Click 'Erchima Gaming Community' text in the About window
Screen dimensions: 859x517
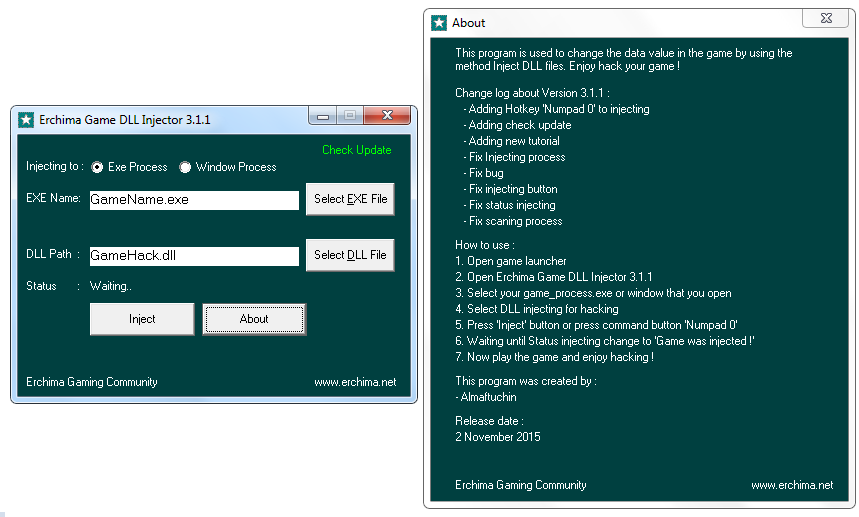(x=520, y=485)
